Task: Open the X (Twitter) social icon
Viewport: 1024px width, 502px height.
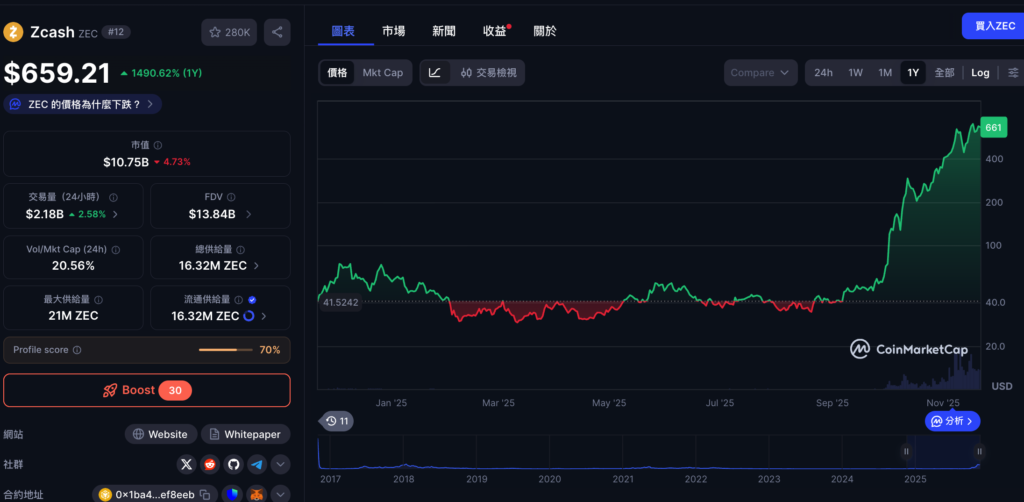Action: click(186, 464)
